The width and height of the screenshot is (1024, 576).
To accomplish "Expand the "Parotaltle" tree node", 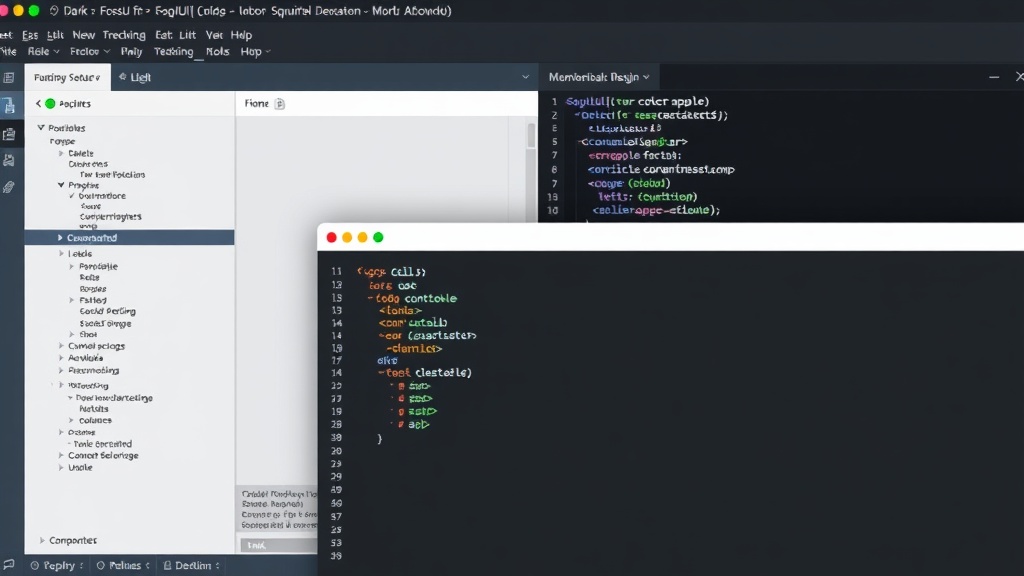I will tap(72, 266).
